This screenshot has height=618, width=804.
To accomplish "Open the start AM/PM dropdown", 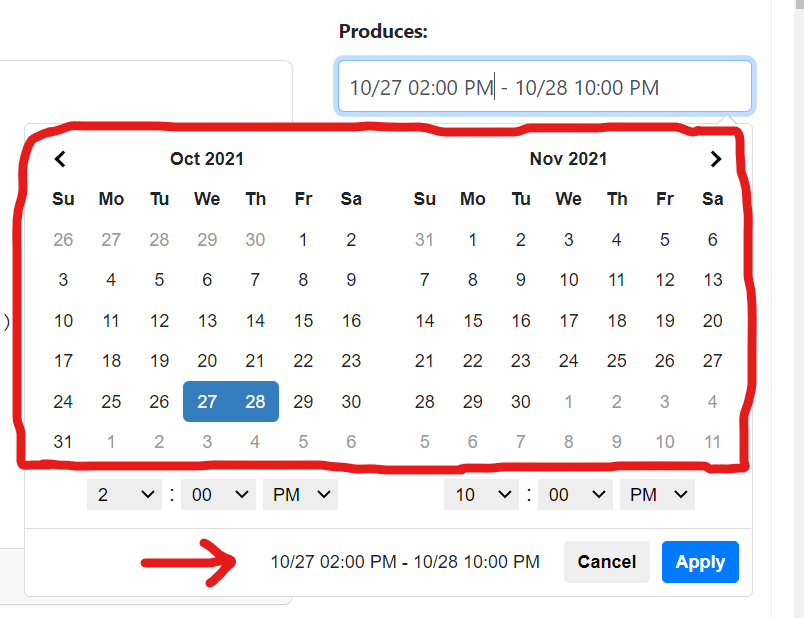I will [x=300, y=494].
